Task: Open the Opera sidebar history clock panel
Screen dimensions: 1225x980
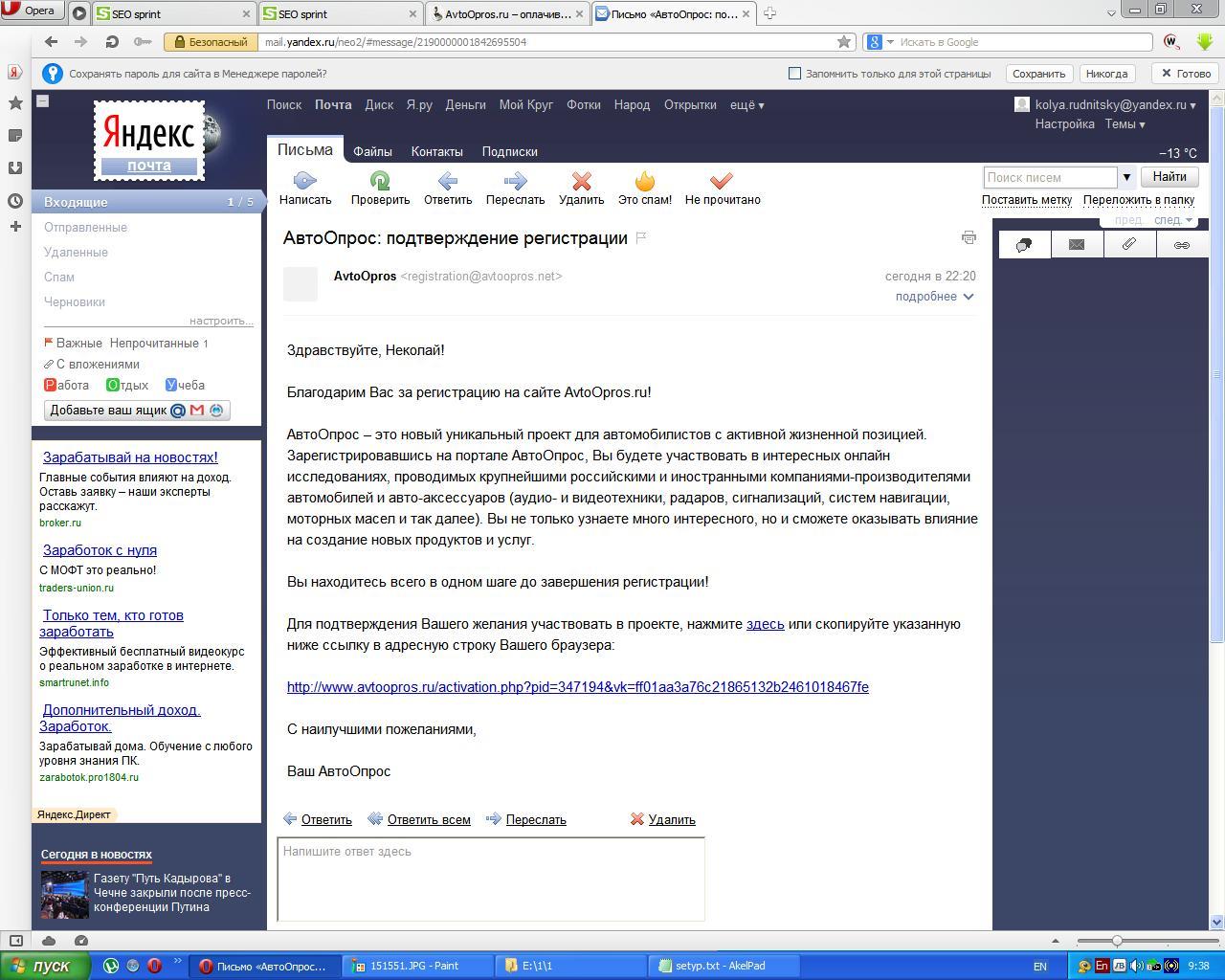Action: point(15,201)
